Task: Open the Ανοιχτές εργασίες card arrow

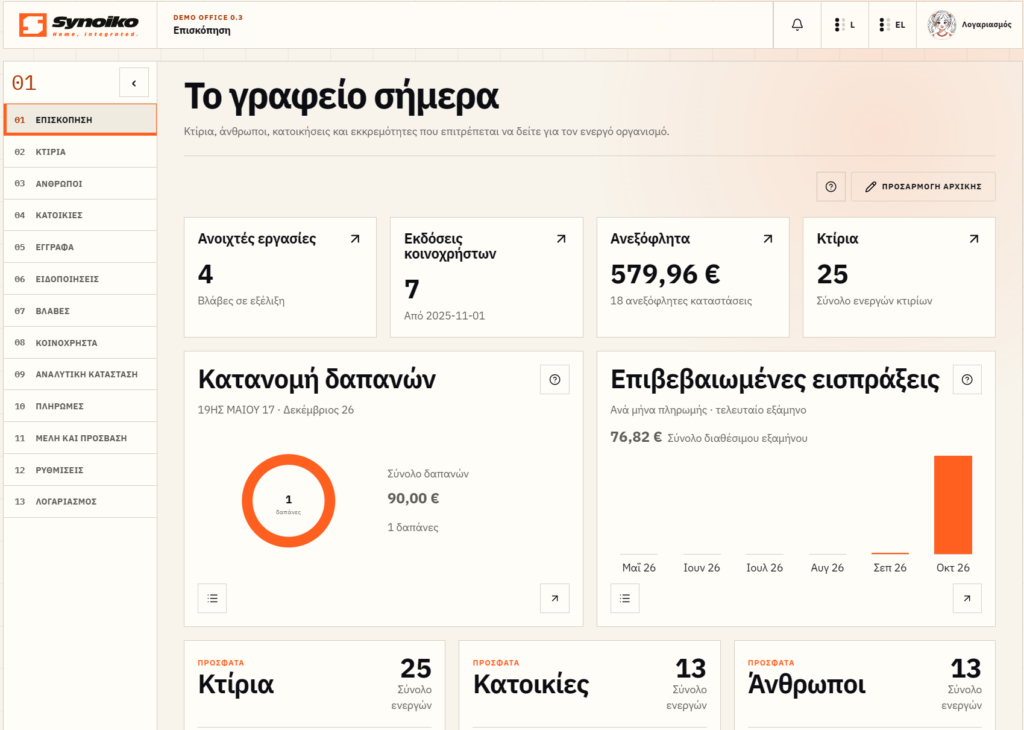Action: pyautogui.click(x=355, y=239)
